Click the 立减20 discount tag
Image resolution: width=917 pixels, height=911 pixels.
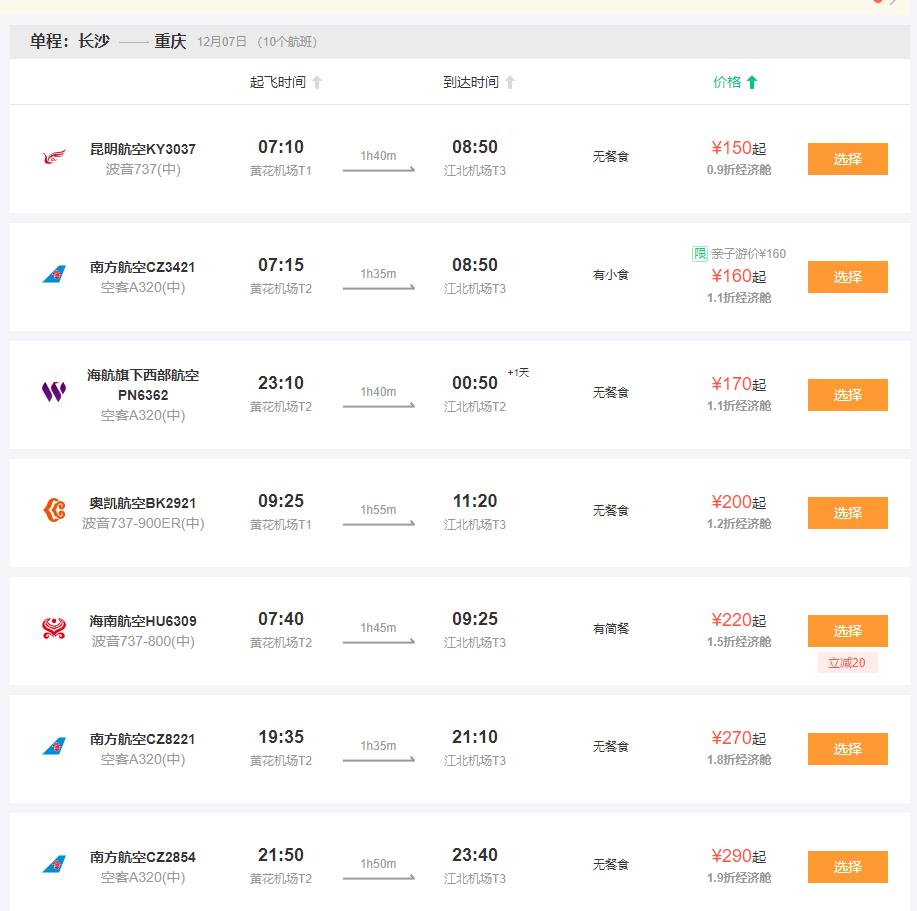(847, 662)
